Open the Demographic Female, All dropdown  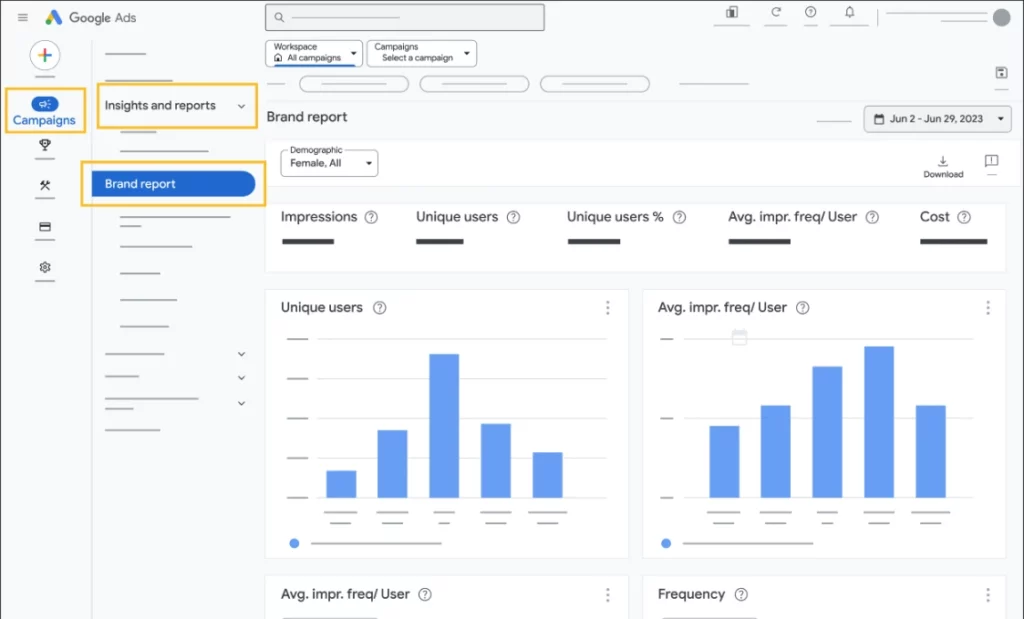pos(329,163)
